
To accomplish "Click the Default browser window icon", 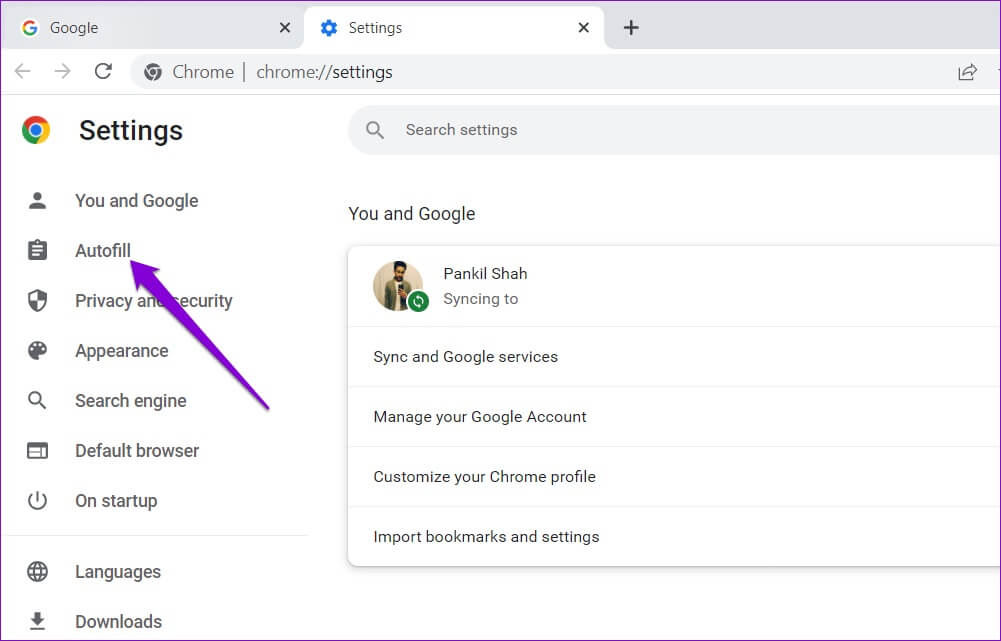I will point(37,451).
